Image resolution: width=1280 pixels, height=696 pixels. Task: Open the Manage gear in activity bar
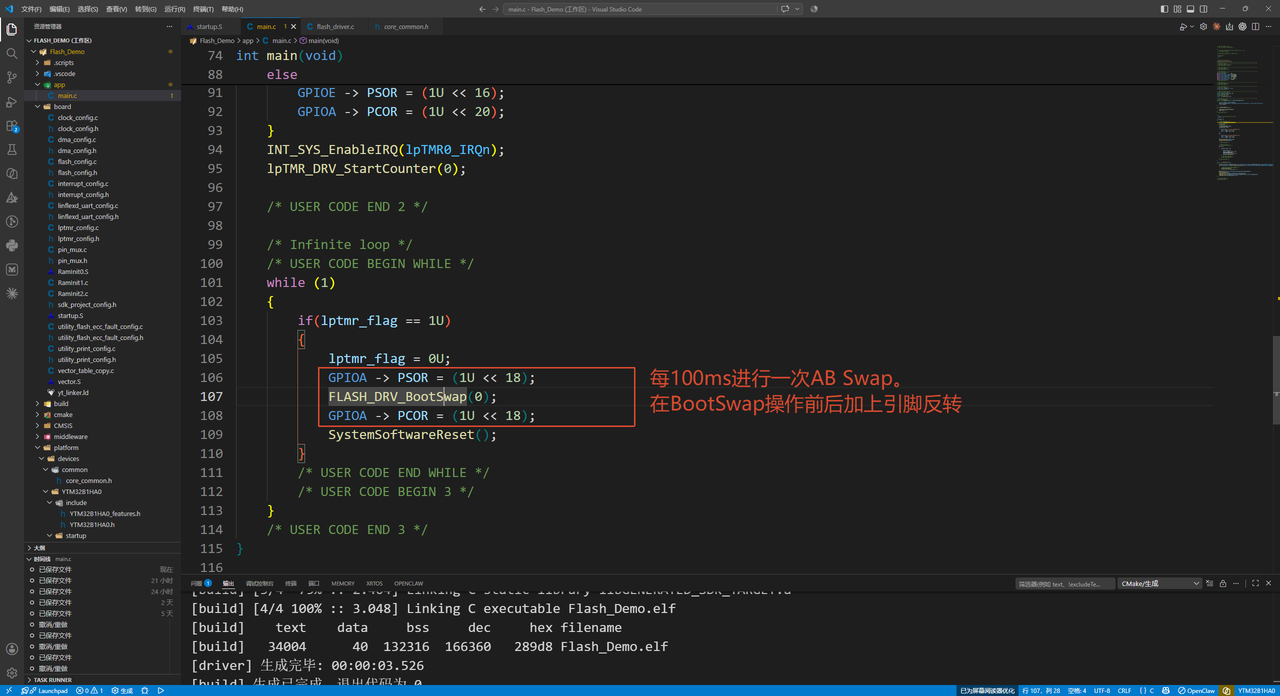coord(12,673)
